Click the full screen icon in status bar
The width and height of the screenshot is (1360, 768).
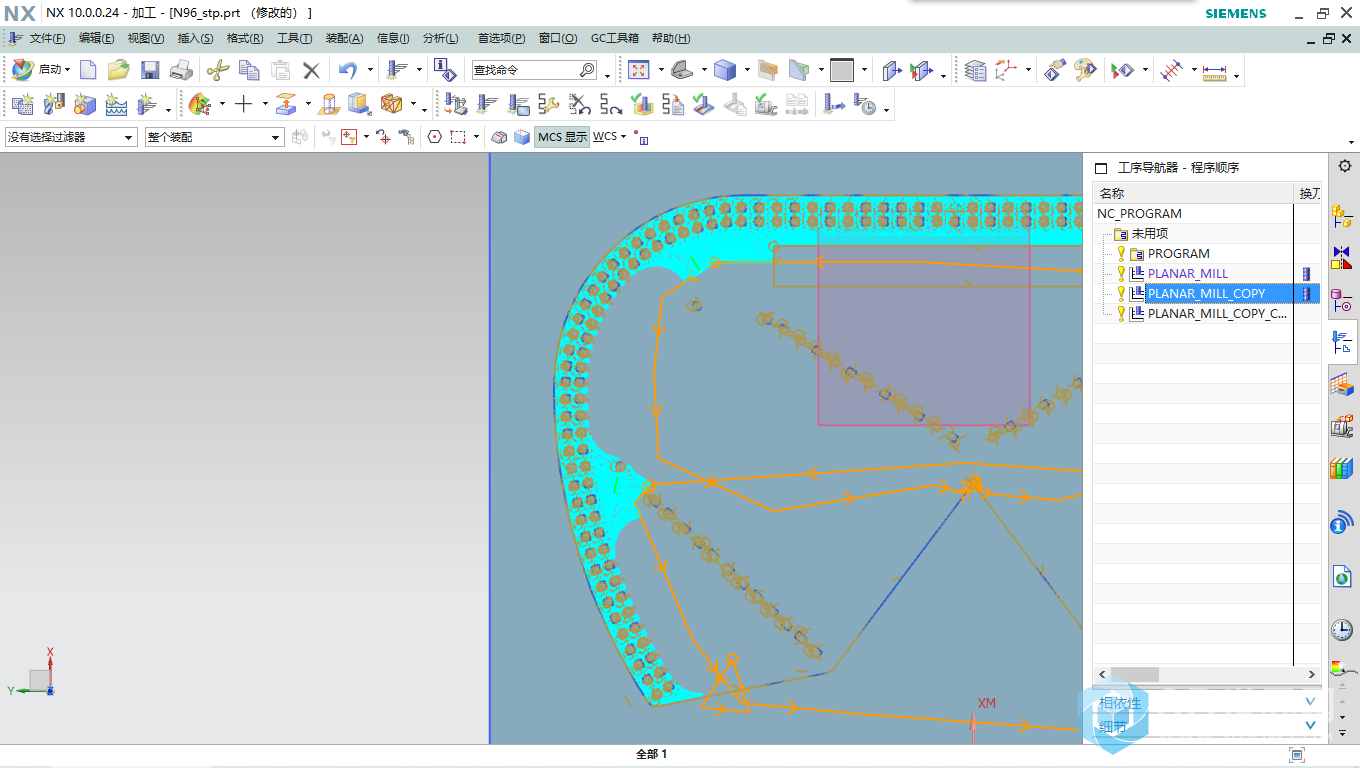tap(1297, 754)
